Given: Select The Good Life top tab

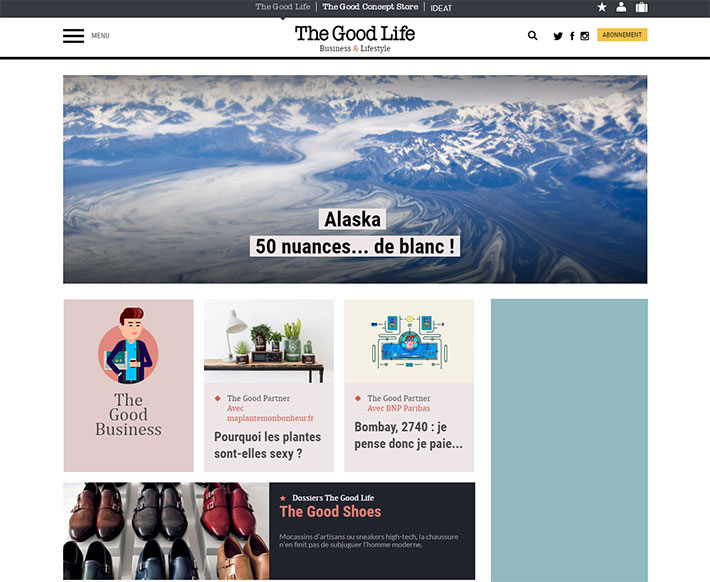Looking at the screenshot, I should click(x=283, y=7).
